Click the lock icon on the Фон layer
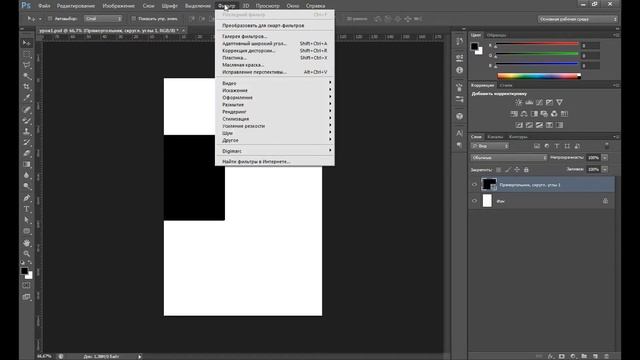The height and width of the screenshot is (360, 640). coord(605,201)
